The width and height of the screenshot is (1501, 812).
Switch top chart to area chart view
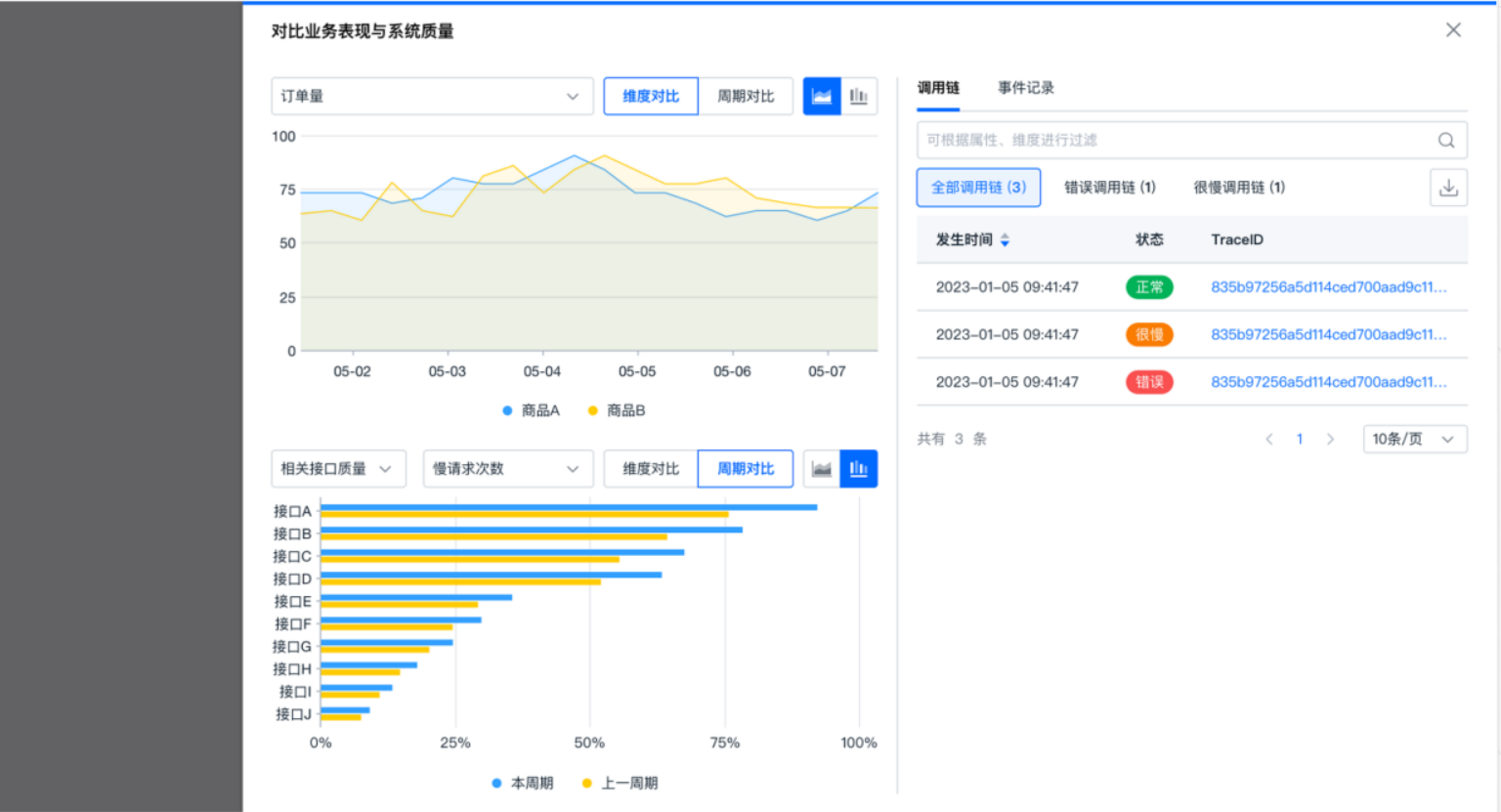pos(822,97)
